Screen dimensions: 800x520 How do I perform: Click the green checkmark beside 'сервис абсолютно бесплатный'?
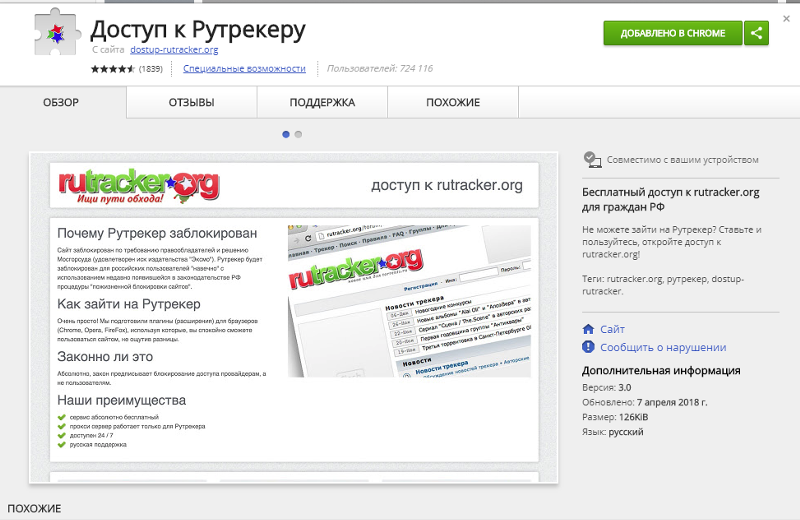pyautogui.click(x=62, y=417)
